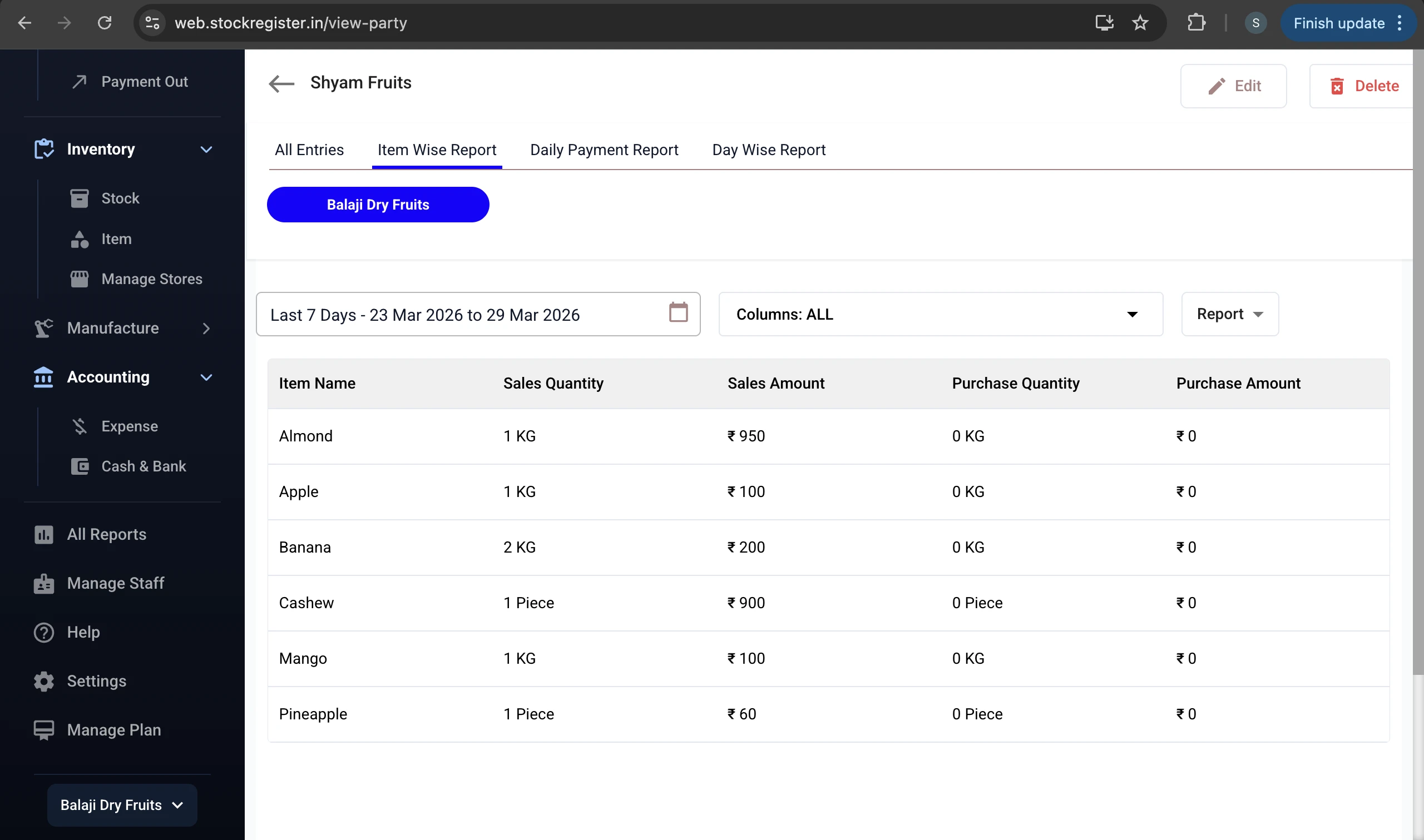Open the Balaji Dry Fruits store switcher
The image size is (1424, 840).
[121, 804]
